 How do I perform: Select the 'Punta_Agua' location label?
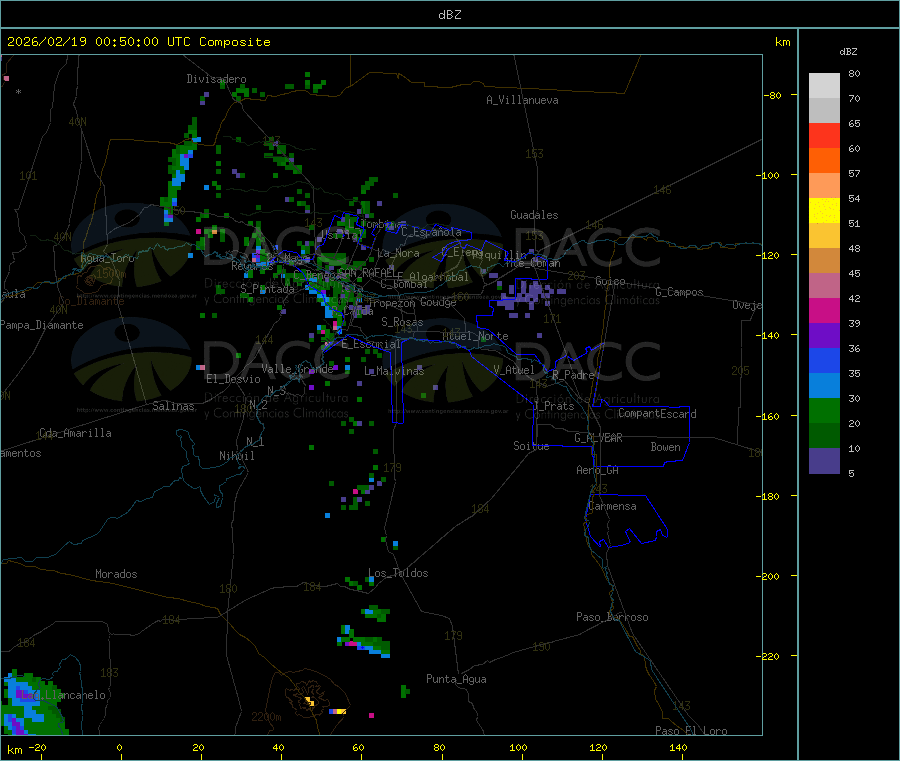456,679
